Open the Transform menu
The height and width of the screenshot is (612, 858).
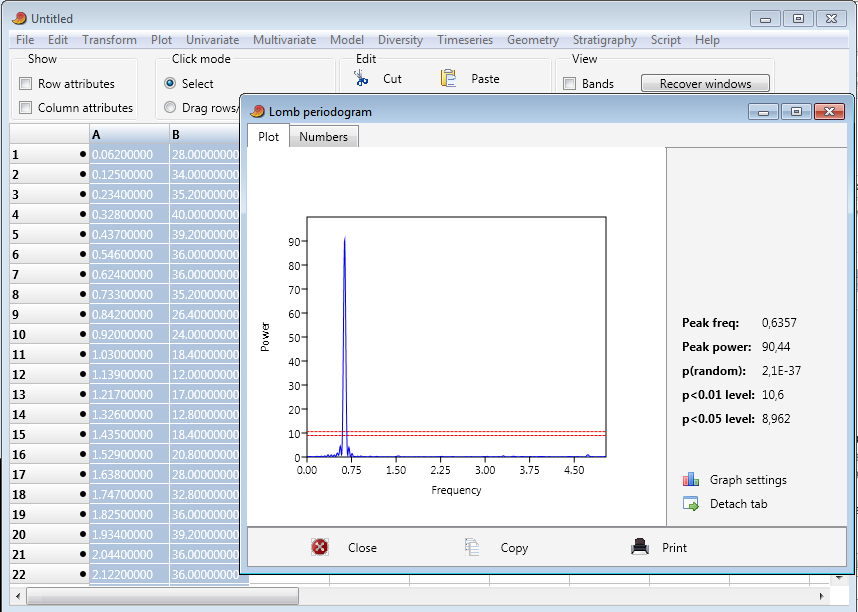[x=109, y=40]
